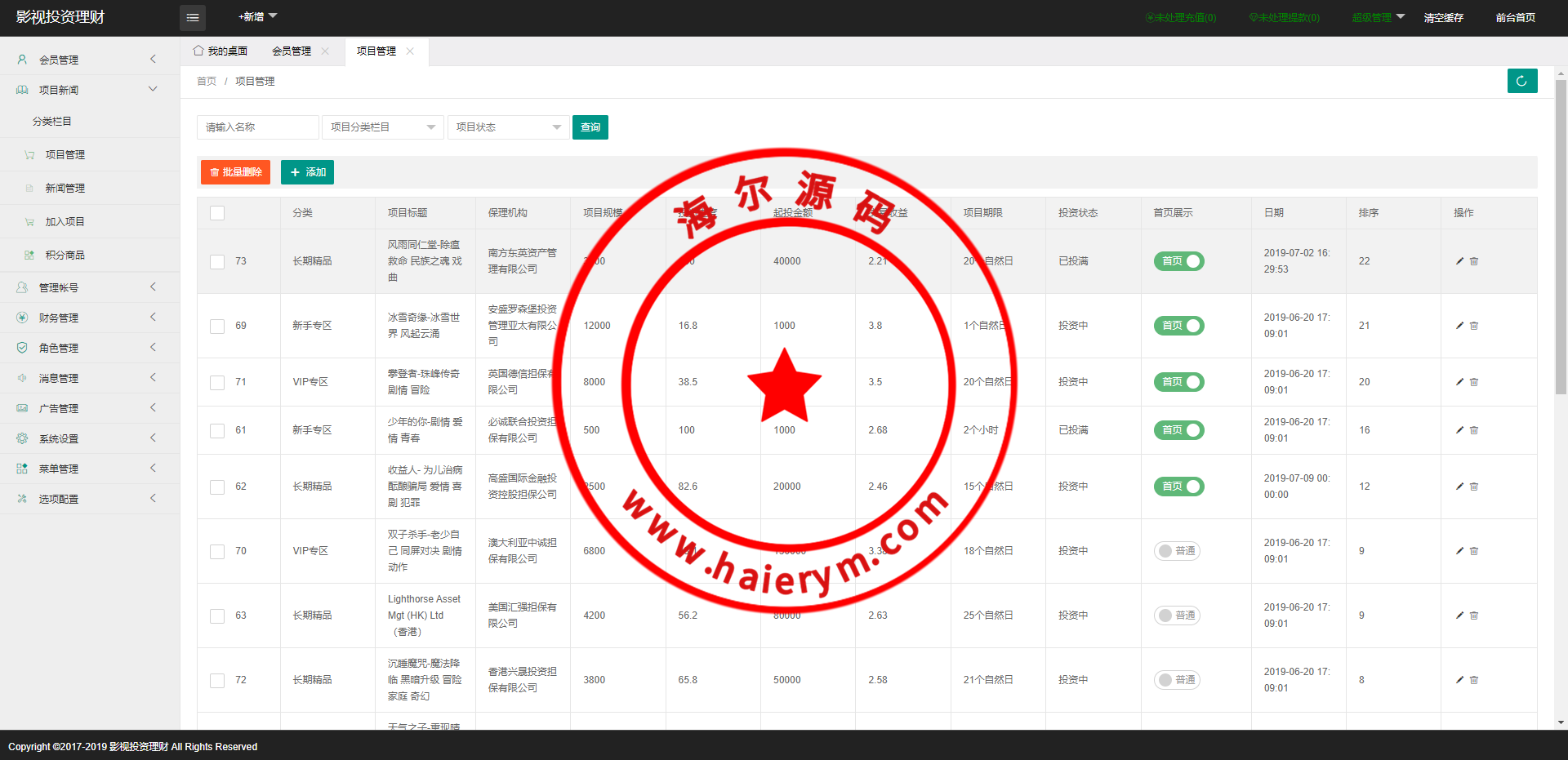
Task: Click delete trash icon for row 72
Action: tap(1474, 680)
